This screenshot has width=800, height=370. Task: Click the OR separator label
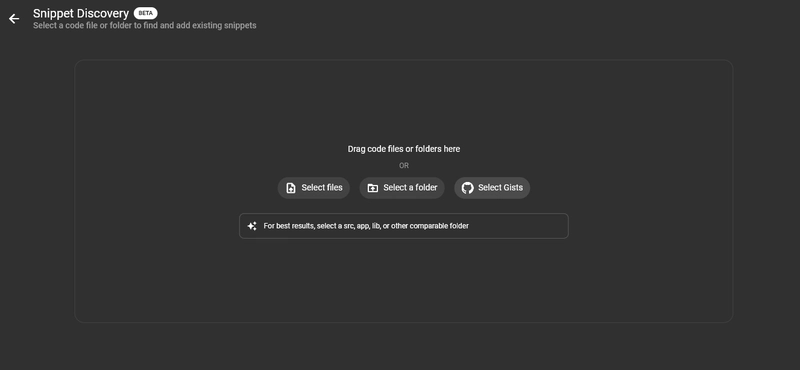coord(404,165)
